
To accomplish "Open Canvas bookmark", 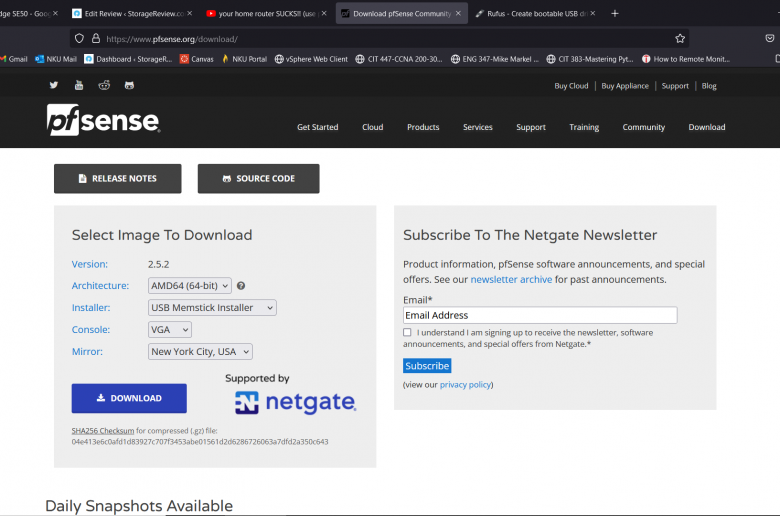I will [196, 59].
